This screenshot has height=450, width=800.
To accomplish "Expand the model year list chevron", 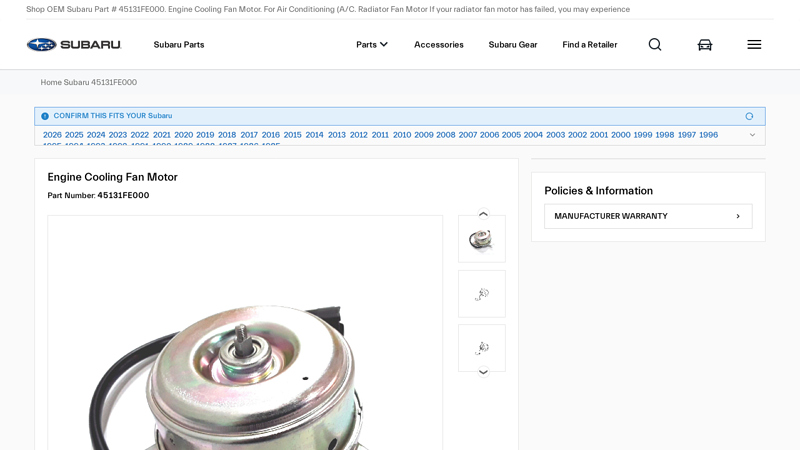I will click(x=752, y=135).
